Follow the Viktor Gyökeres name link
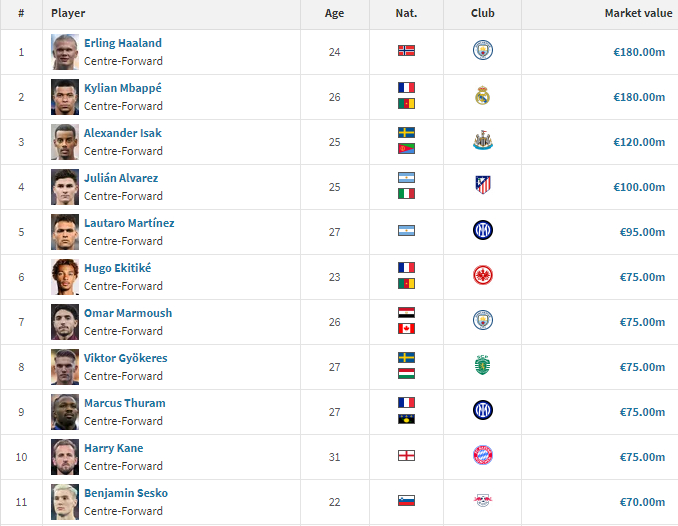Viewport: 678px width, 526px height. point(125,358)
